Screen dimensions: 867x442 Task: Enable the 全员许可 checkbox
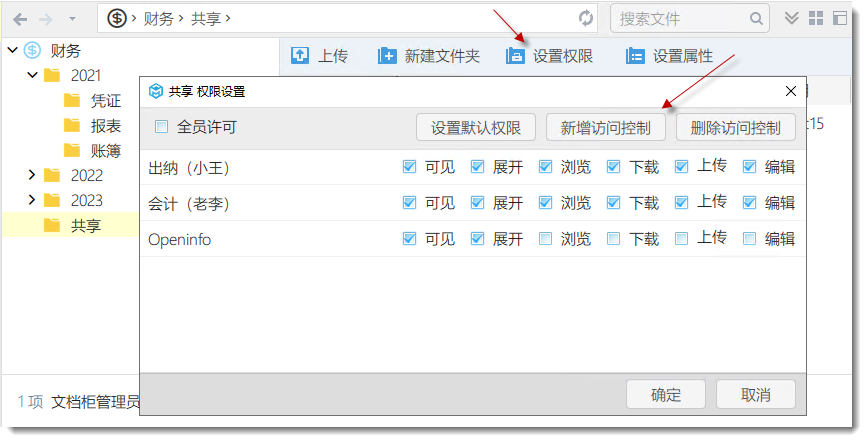tap(162, 127)
